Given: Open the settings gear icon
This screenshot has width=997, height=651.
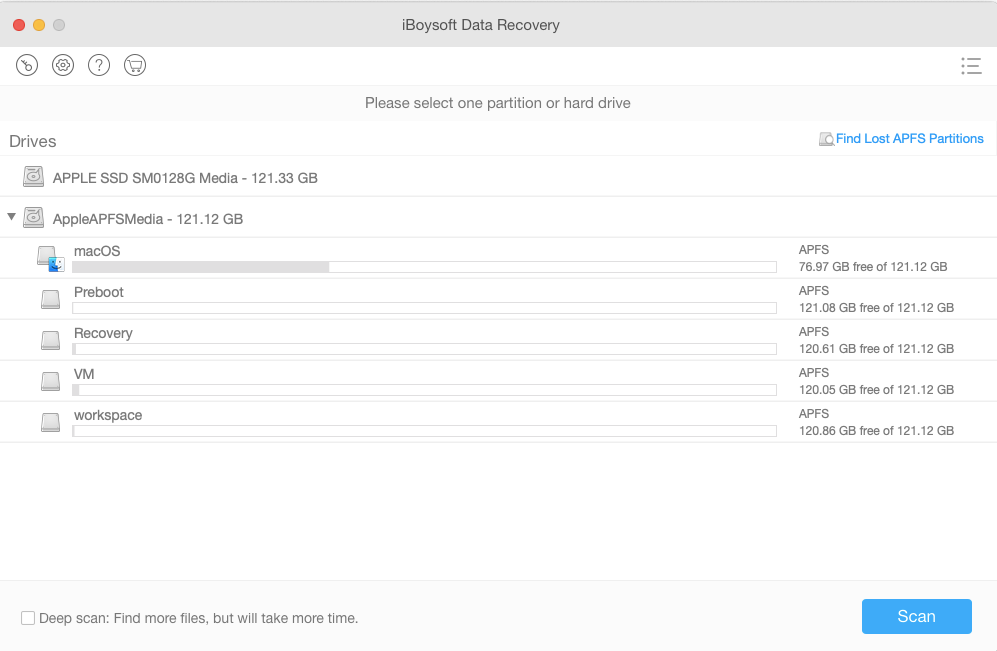Looking at the screenshot, I should 63,65.
